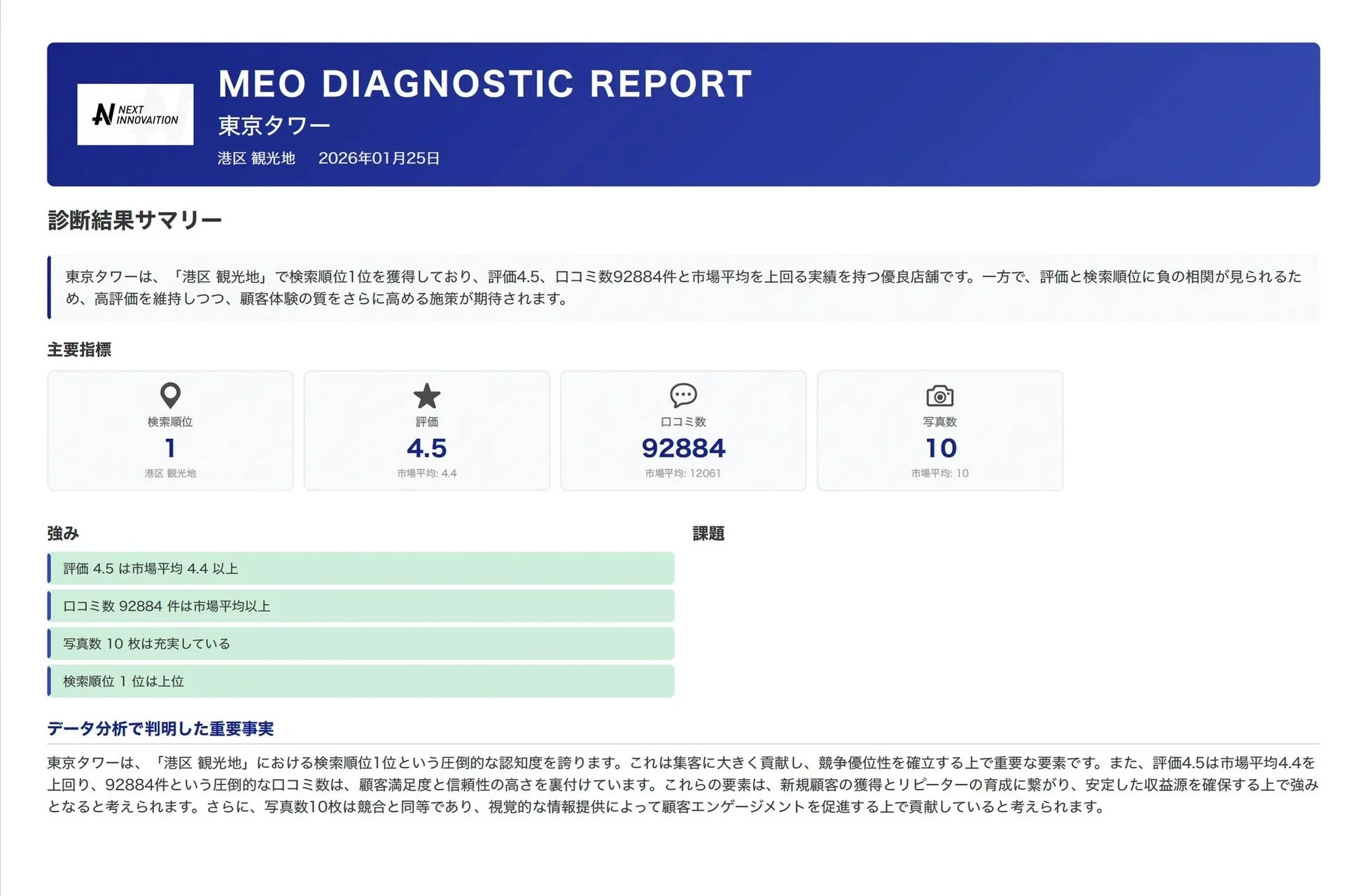
Task: Click the 診断結果サマリー heading
Action: 133,220
